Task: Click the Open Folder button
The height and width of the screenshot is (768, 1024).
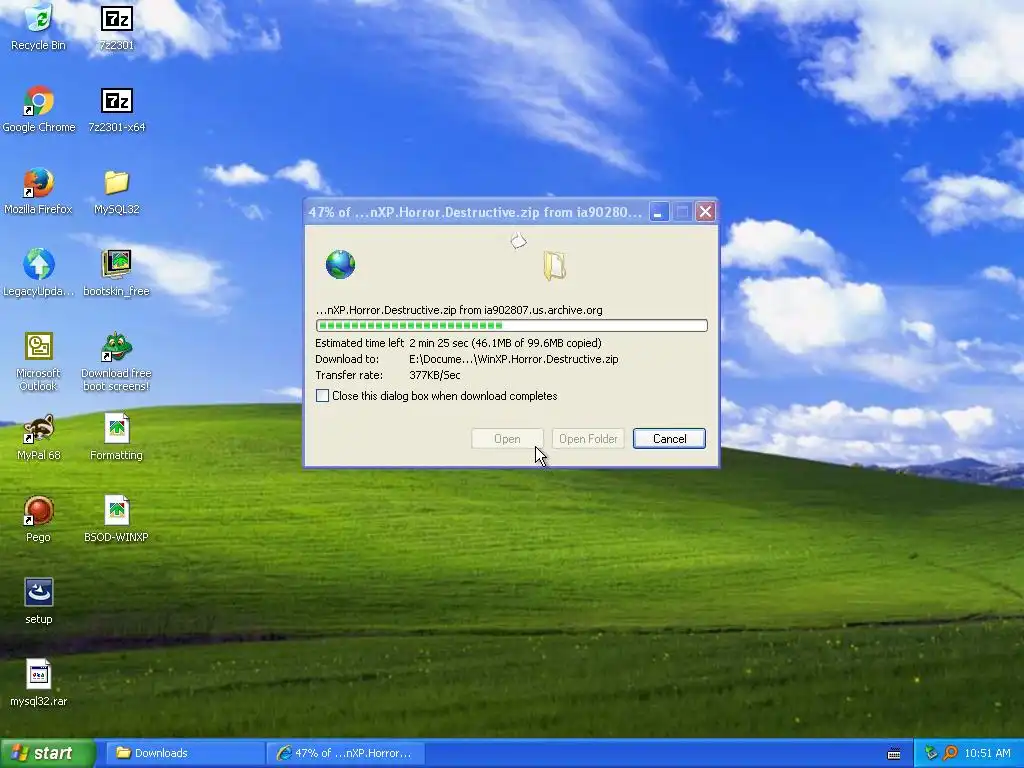Action: tap(588, 439)
